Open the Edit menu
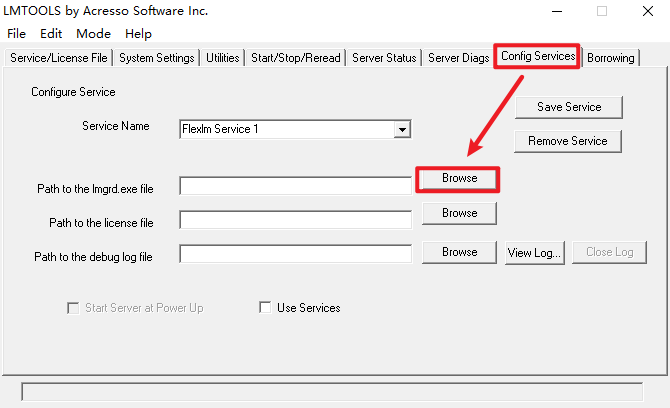This screenshot has height=408, width=670. [51, 33]
